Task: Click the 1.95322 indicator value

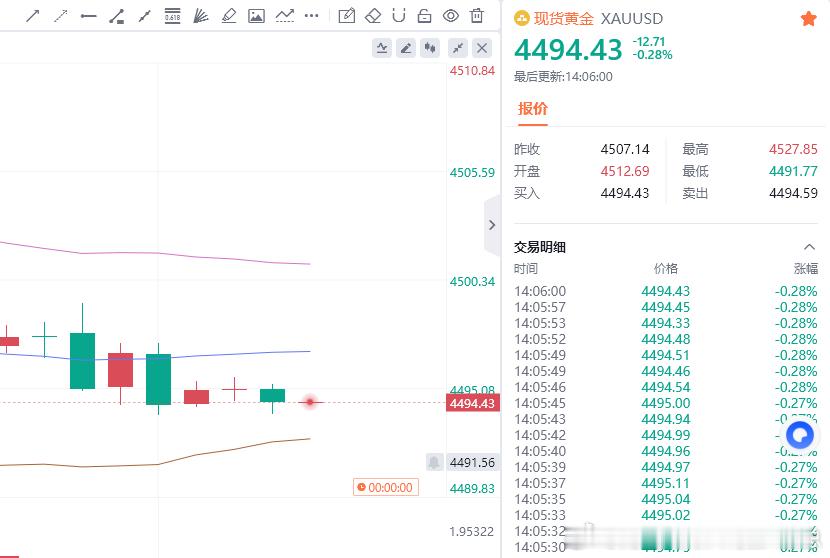Action: point(472,532)
